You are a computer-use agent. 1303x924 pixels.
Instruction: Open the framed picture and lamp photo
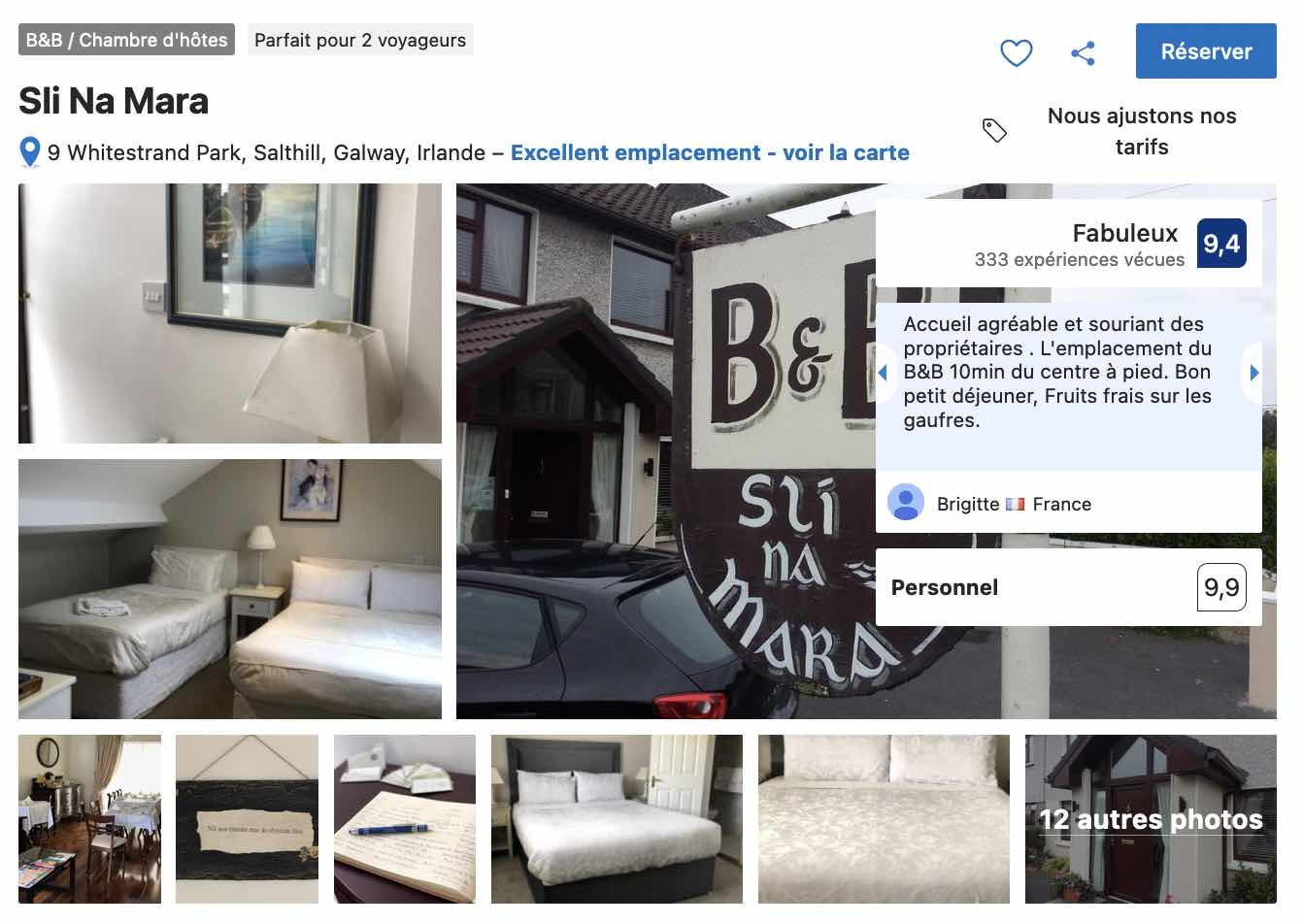point(230,313)
